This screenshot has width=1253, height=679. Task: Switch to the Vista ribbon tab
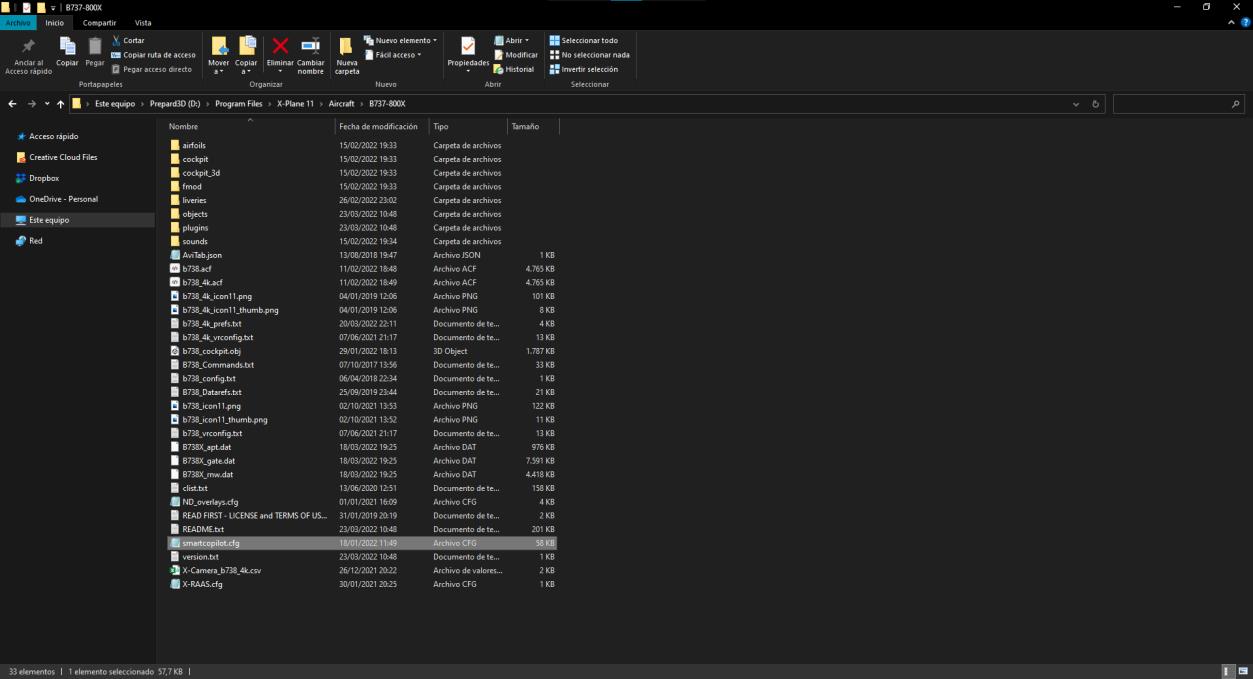point(143,23)
